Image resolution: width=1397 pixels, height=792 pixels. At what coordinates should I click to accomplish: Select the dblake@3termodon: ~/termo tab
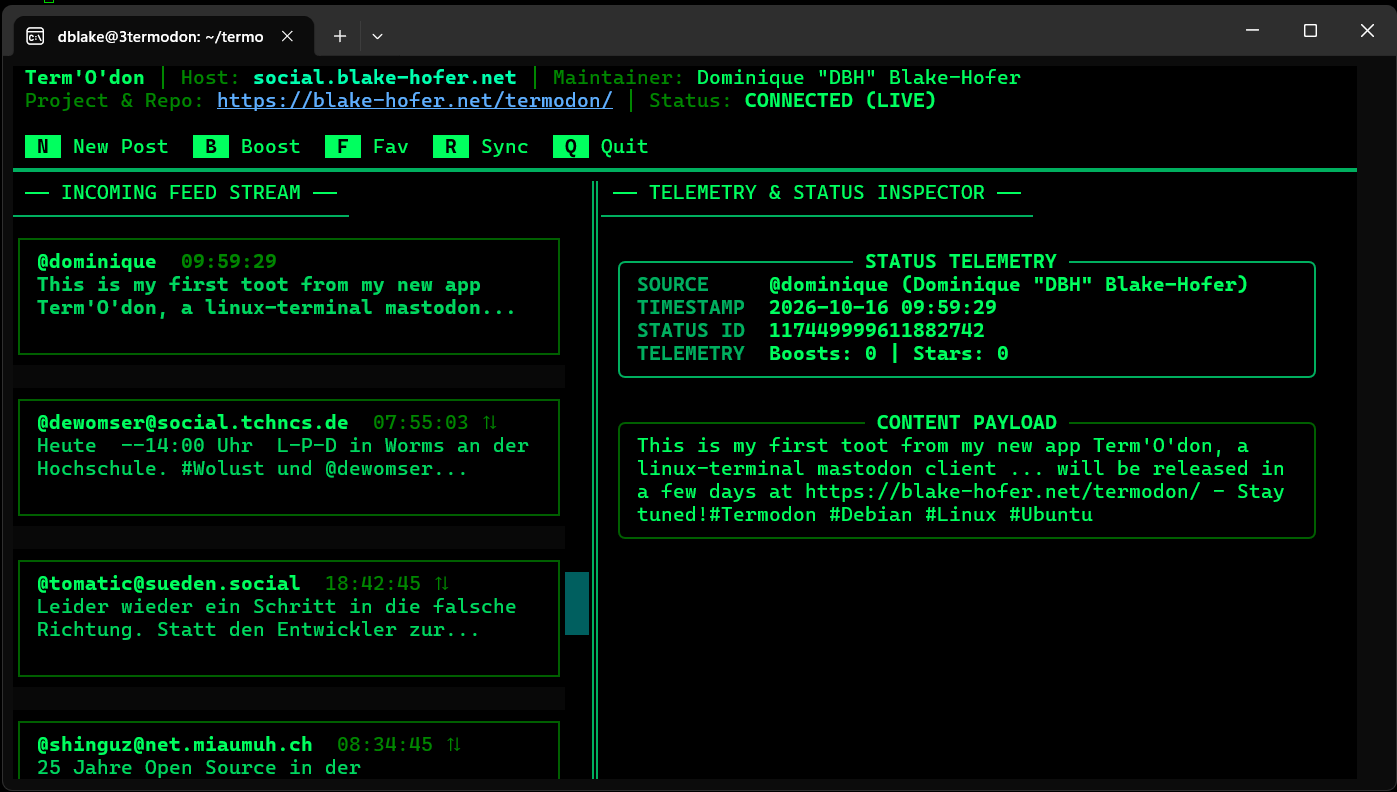point(165,36)
